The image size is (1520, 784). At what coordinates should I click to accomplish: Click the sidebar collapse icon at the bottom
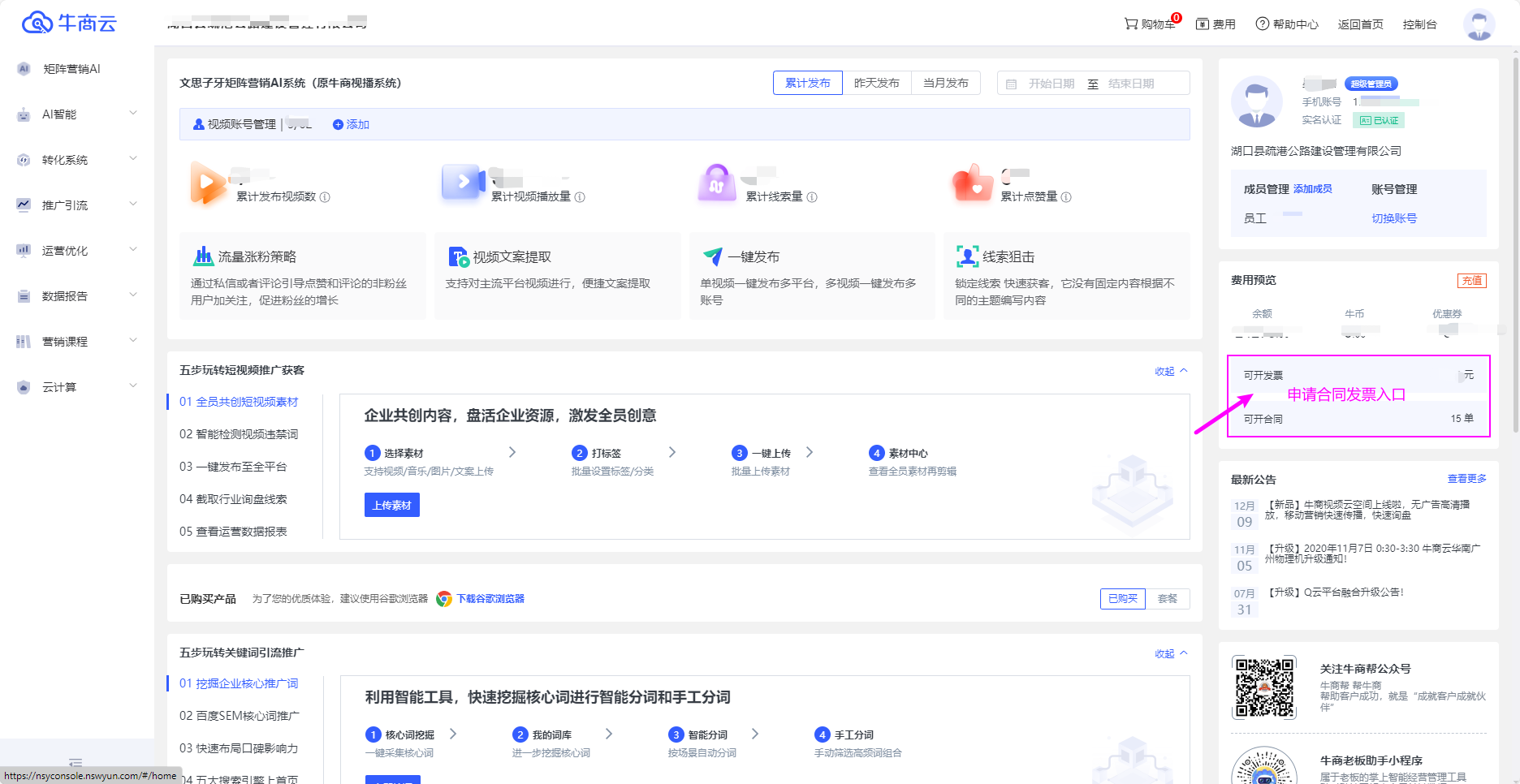(x=76, y=763)
